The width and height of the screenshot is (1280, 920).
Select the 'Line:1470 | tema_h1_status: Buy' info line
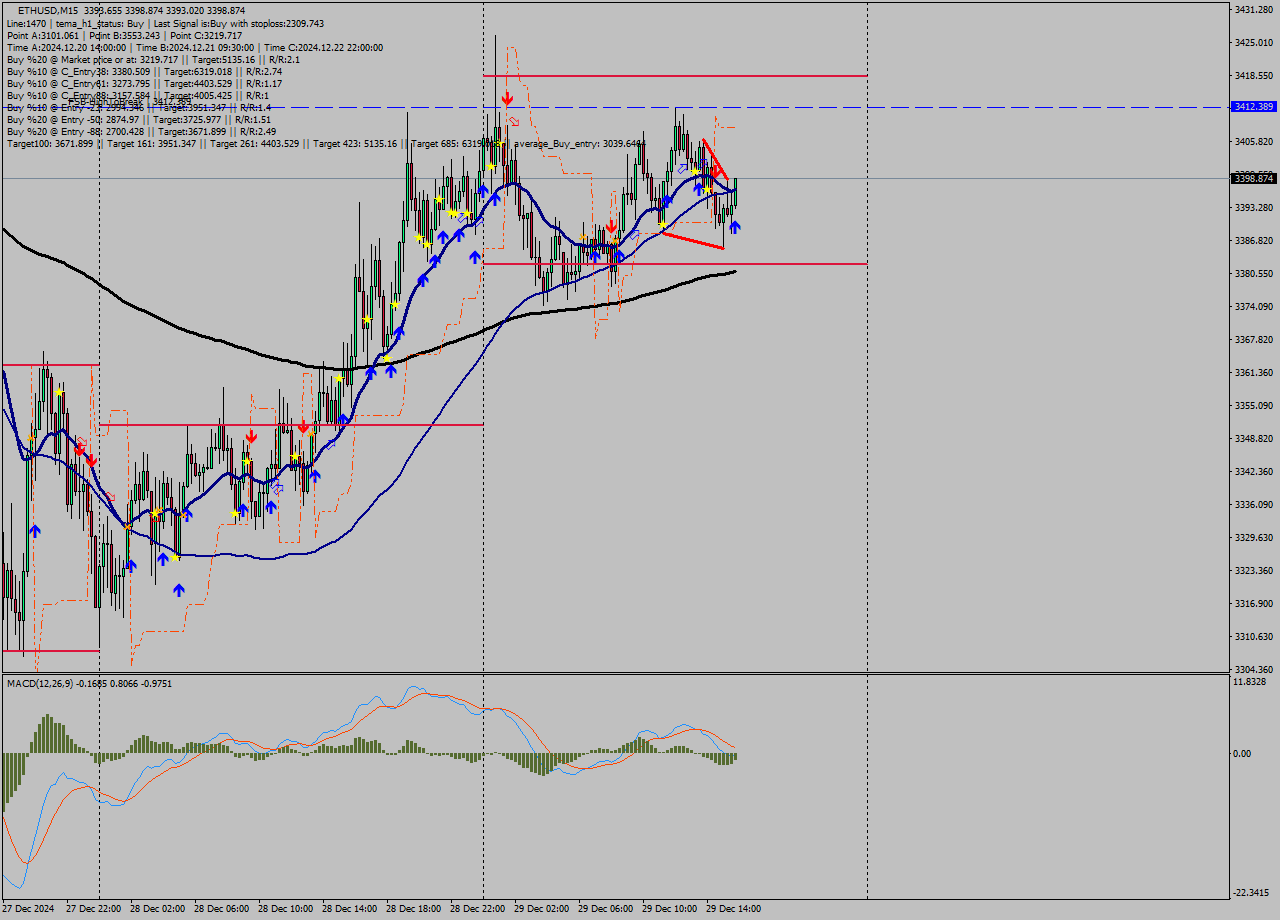click(165, 23)
